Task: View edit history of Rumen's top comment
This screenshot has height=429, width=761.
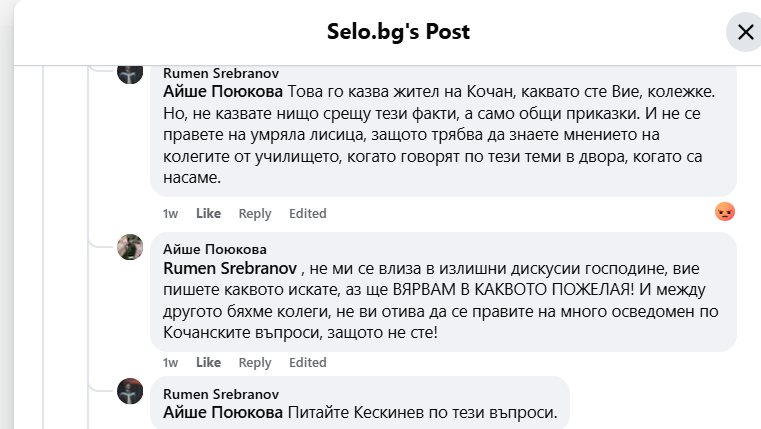Action: [x=308, y=213]
